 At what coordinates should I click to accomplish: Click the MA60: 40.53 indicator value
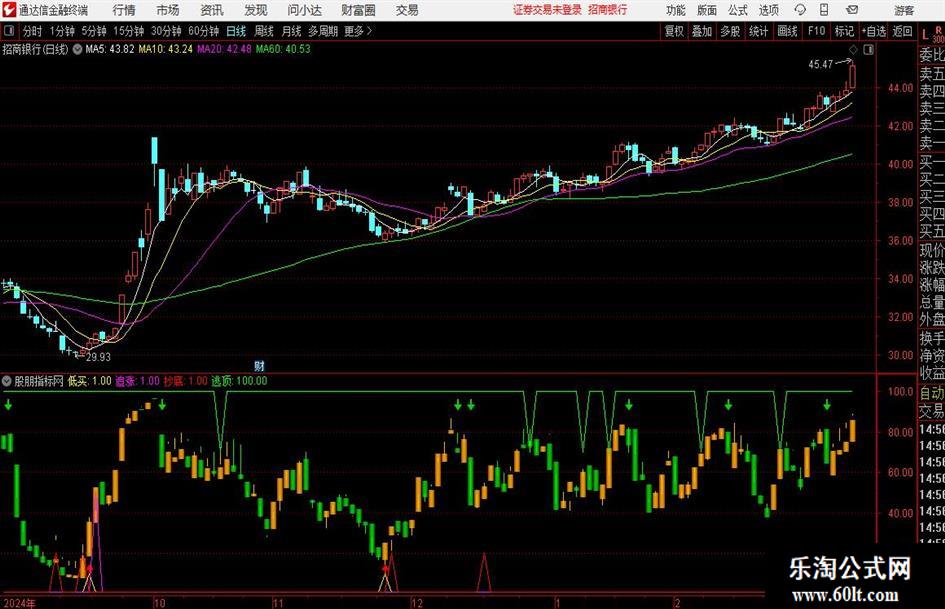pos(283,49)
